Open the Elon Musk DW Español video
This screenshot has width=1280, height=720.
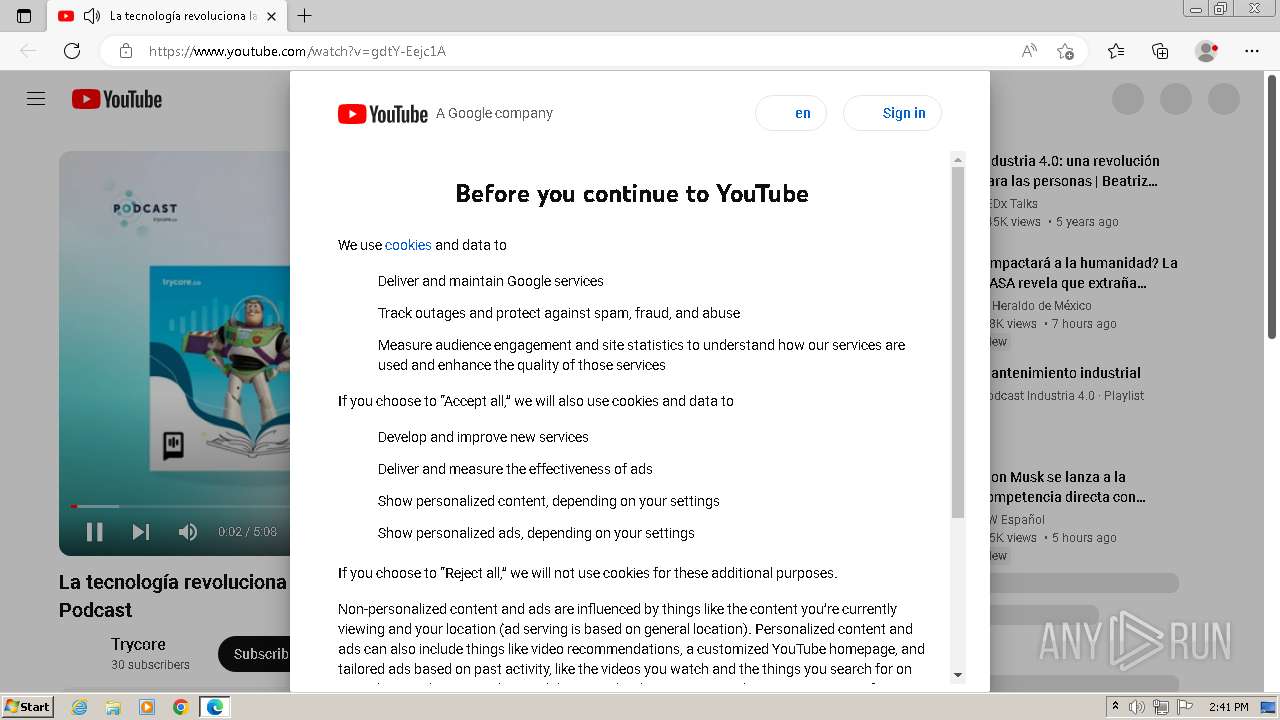tap(1068, 487)
